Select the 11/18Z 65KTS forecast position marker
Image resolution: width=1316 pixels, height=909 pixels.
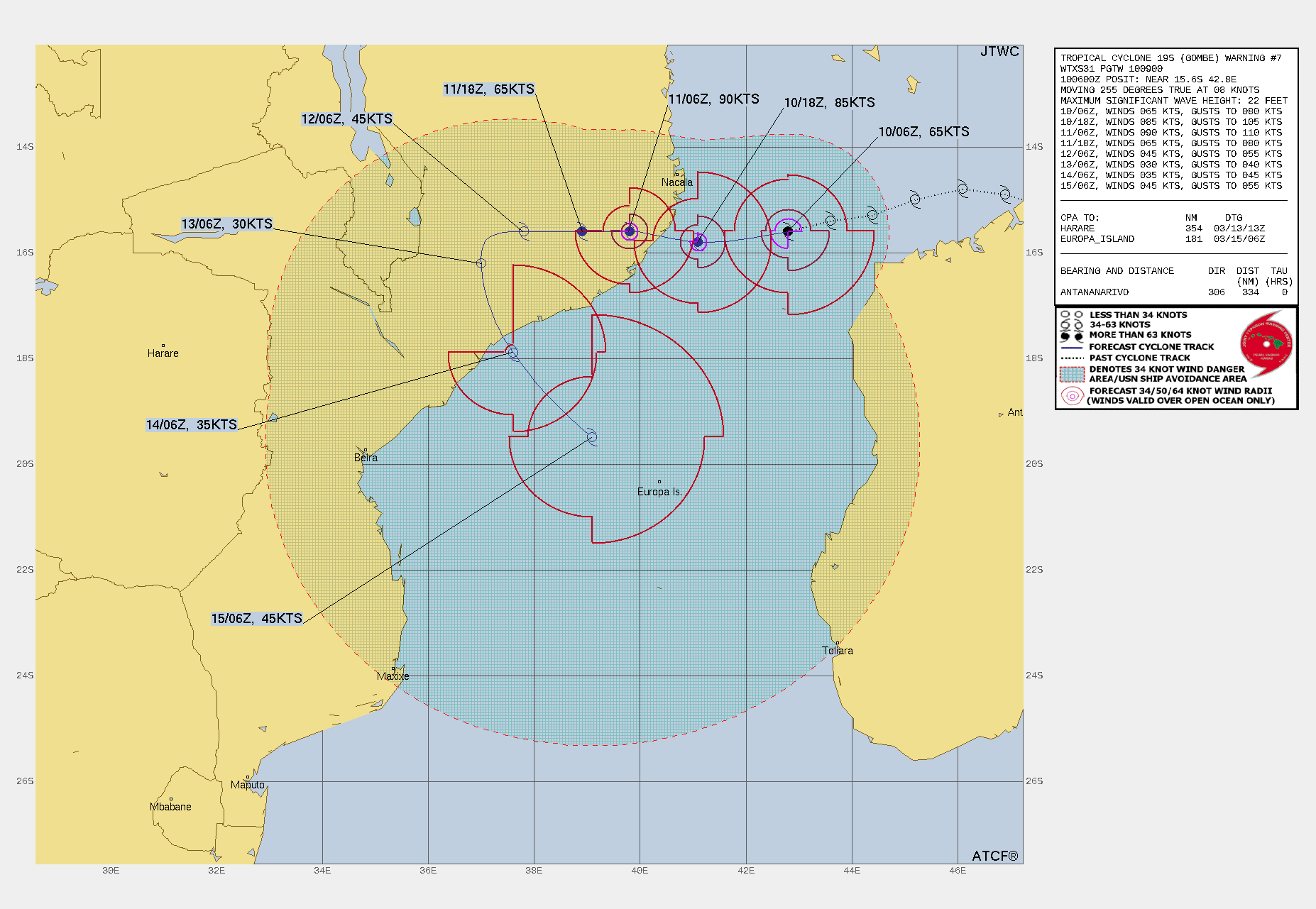[x=582, y=231]
